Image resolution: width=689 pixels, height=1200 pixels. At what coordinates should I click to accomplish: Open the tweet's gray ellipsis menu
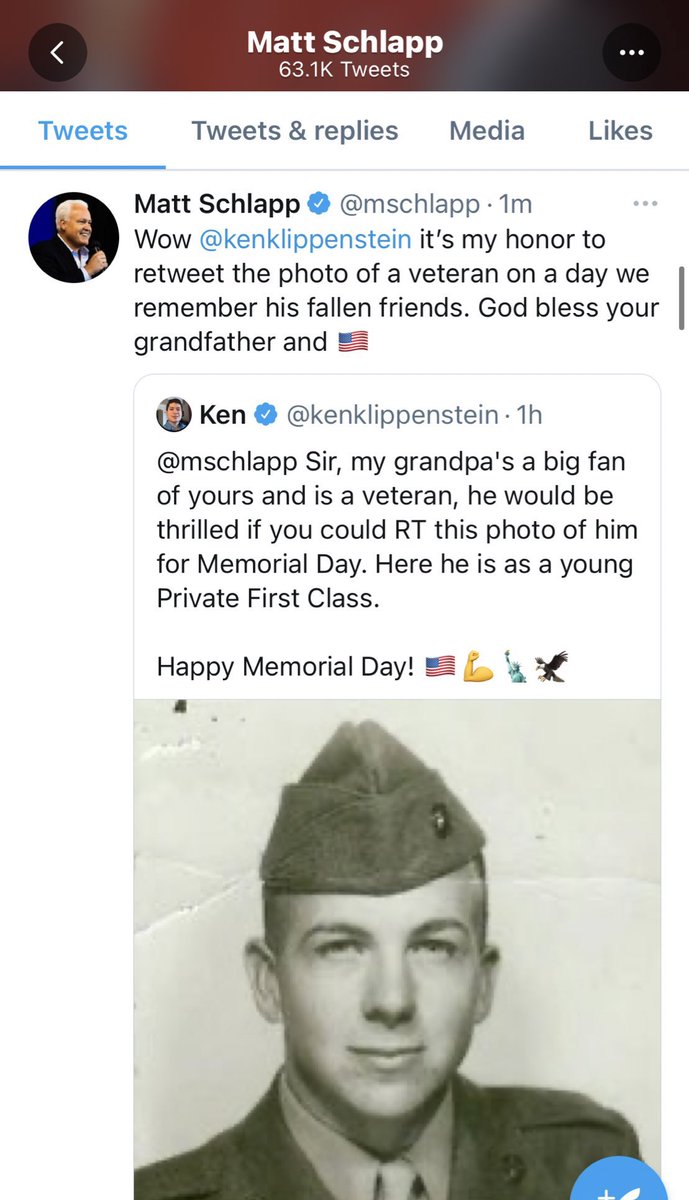pos(646,204)
